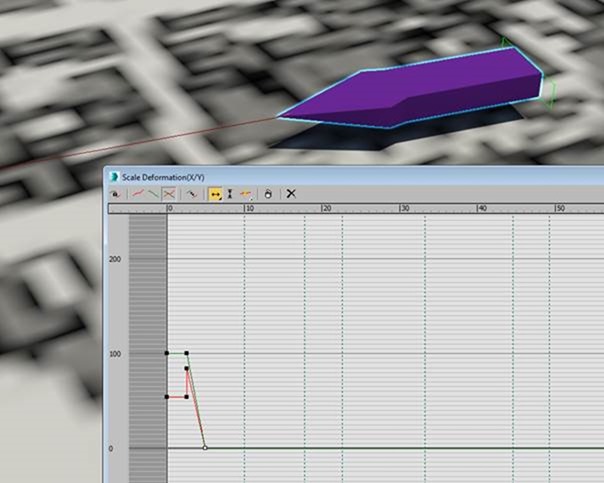Reset the curve with the X icon
Image resolution: width=604 pixels, height=483 pixels.
pyautogui.click(x=291, y=193)
